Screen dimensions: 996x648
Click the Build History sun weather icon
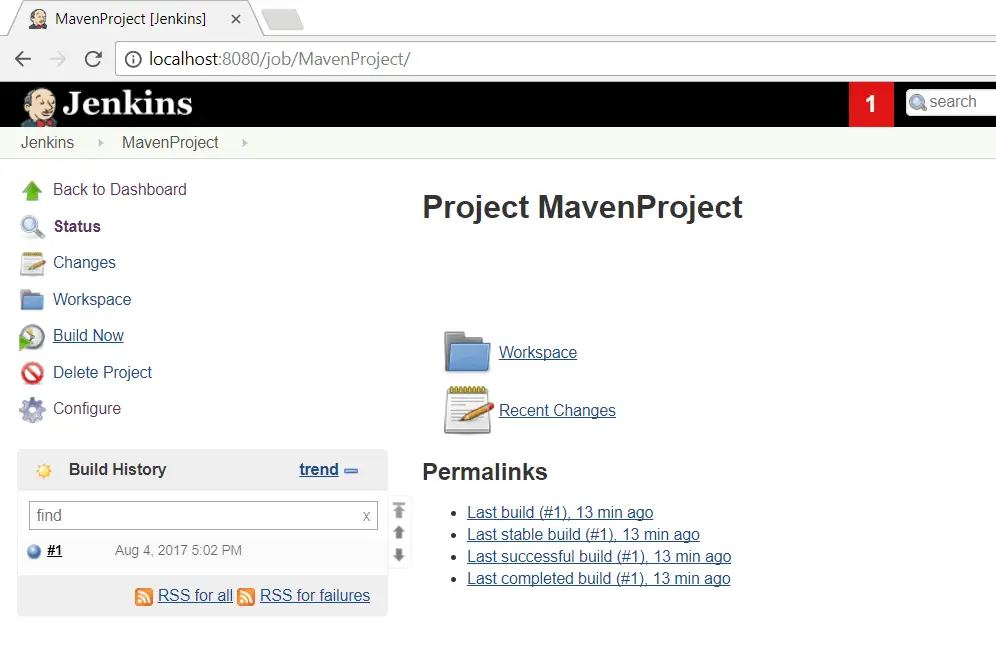coord(44,470)
